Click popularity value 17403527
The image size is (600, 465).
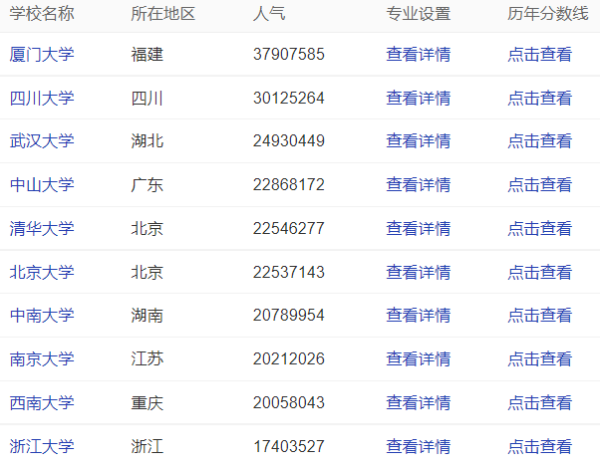(x=289, y=447)
